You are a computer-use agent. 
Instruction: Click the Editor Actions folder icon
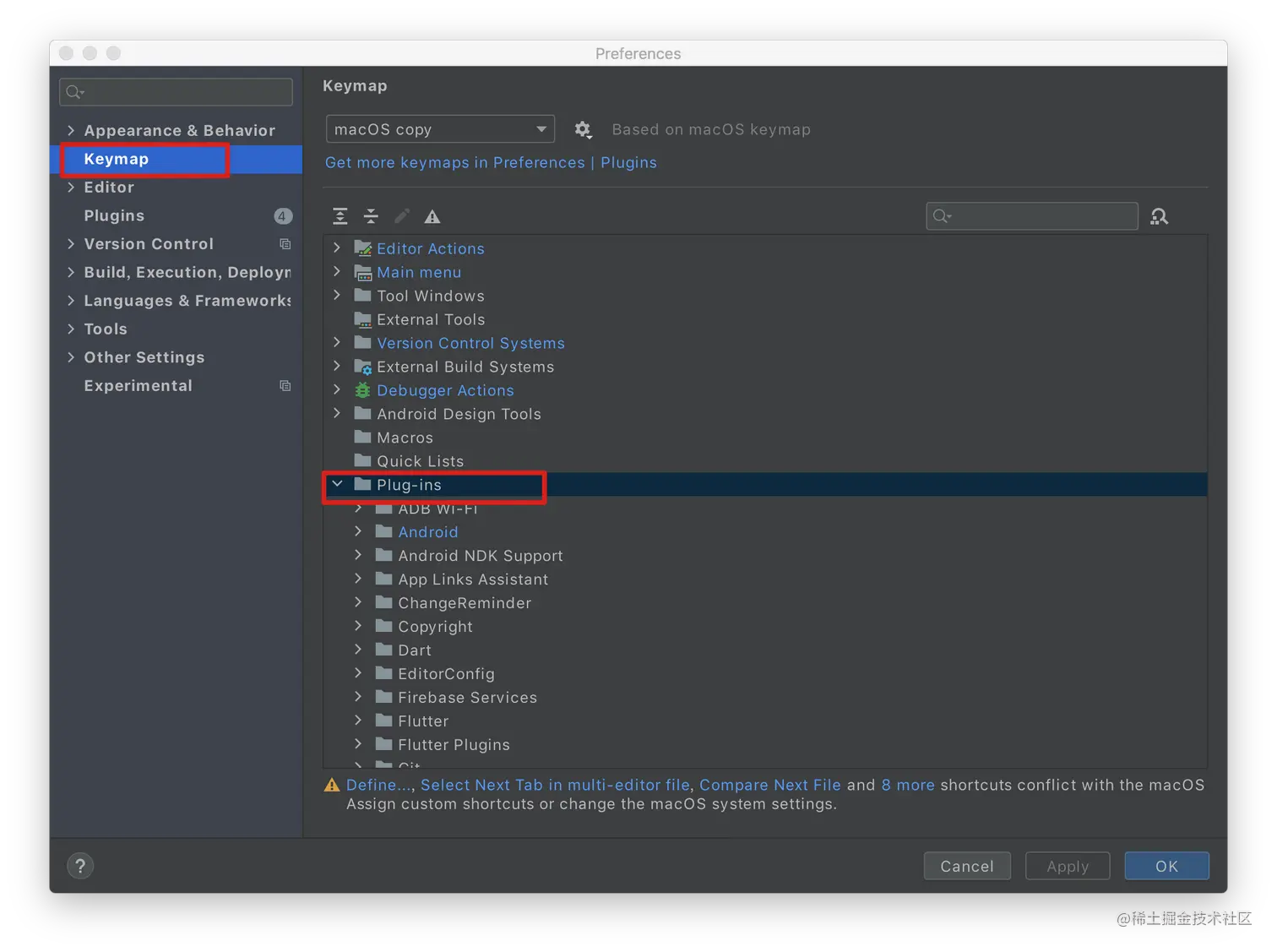pyautogui.click(x=363, y=248)
